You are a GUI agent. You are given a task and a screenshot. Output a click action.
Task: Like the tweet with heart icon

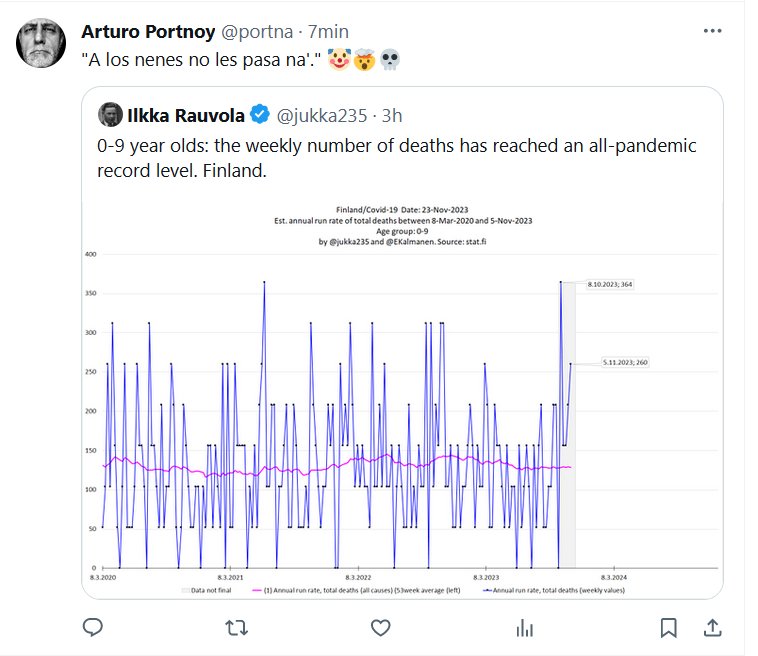click(x=380, y=628)
